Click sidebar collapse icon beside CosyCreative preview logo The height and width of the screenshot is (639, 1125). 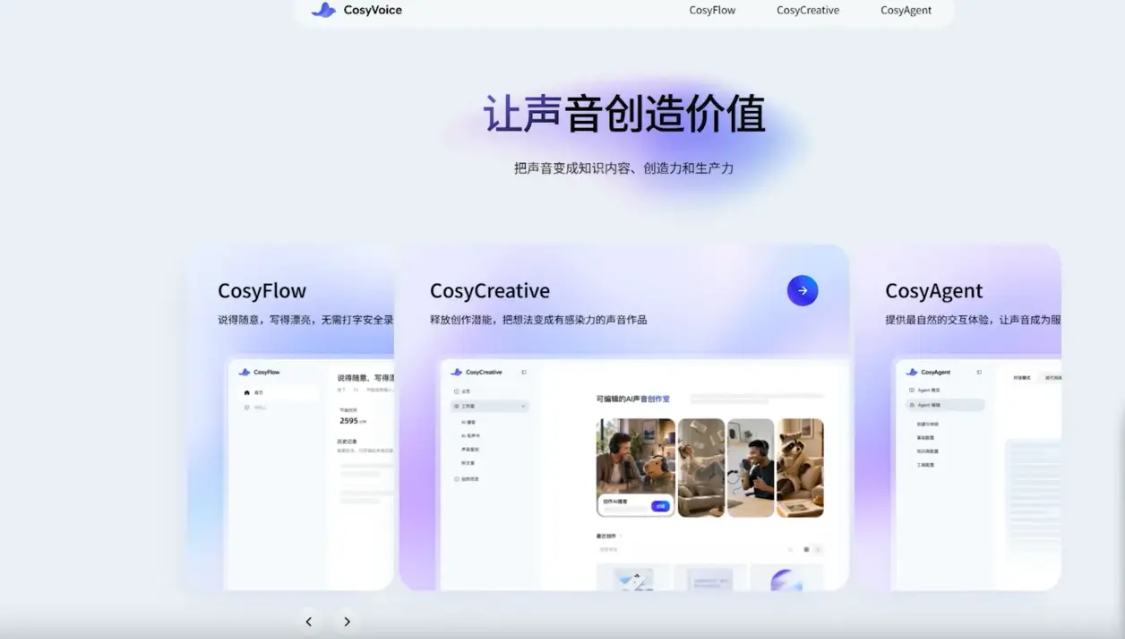pyautogui.click(x=524, y=372)
